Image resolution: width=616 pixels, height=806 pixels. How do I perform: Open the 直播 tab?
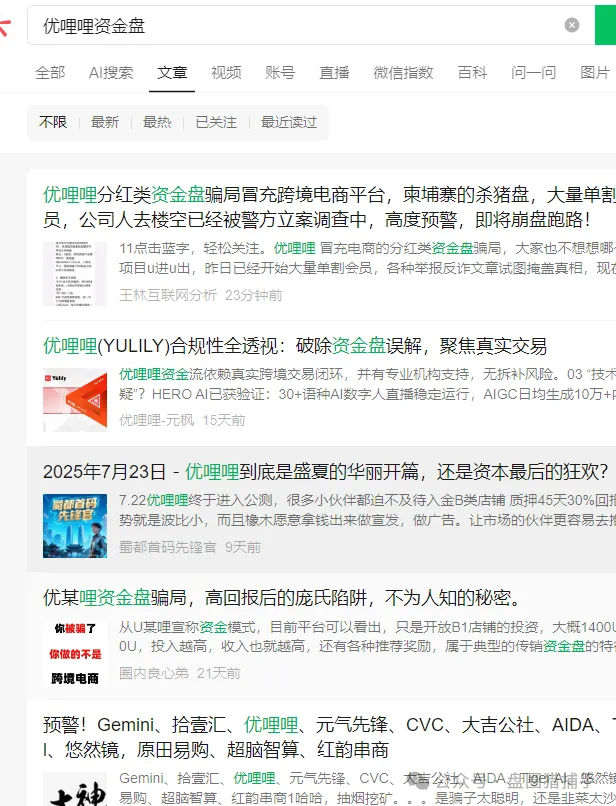pos(334,73)
